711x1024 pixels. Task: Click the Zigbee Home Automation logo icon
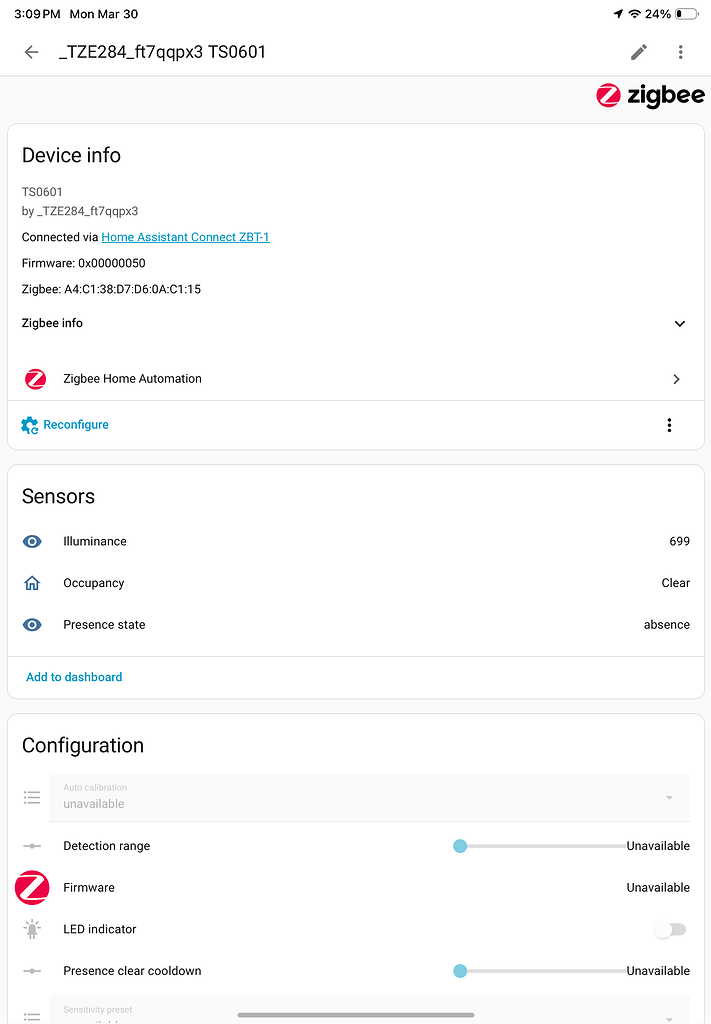35,379
